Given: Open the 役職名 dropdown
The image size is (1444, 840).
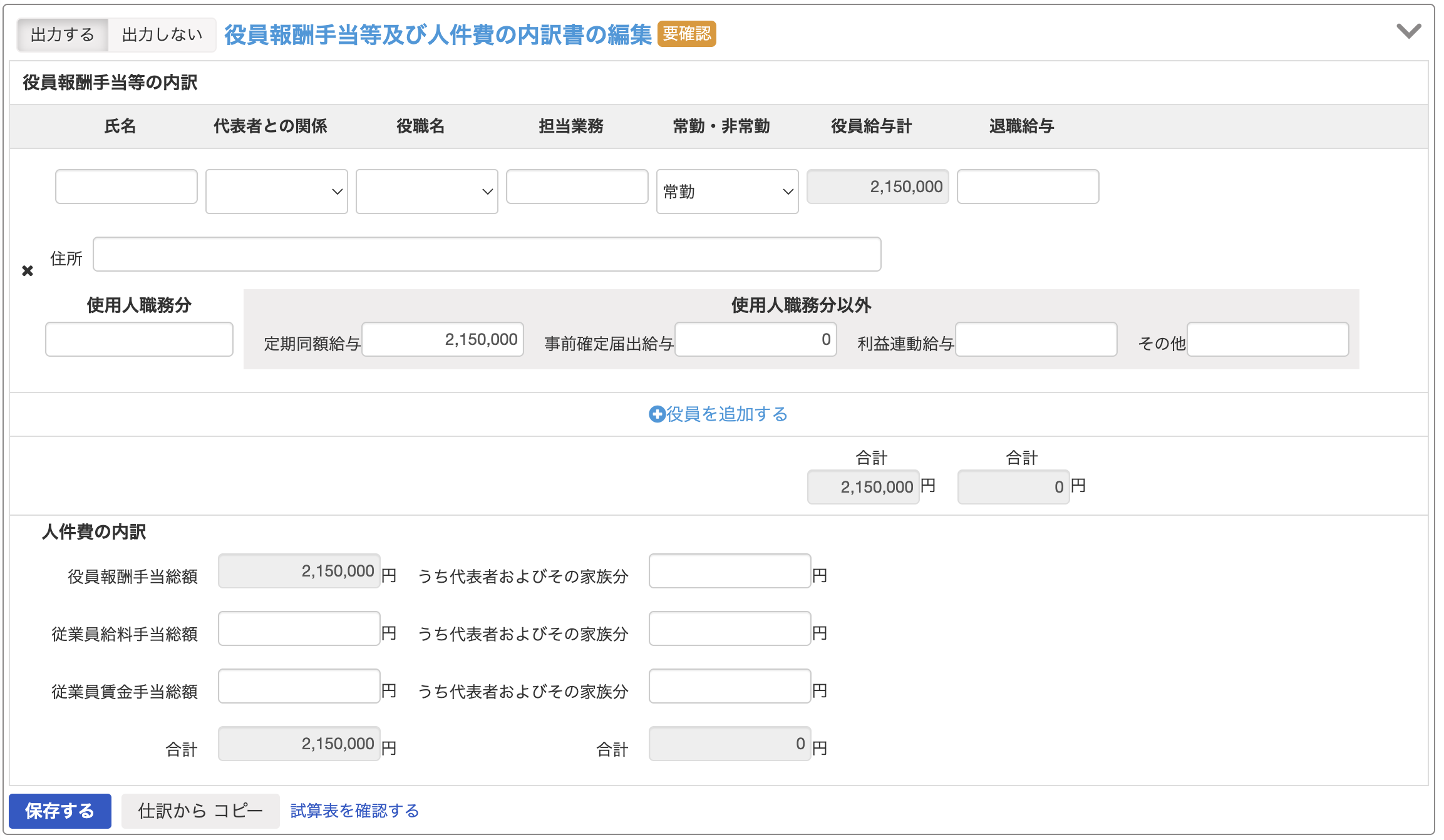Looking at the screenshot, I should click(x=426, y=192).
